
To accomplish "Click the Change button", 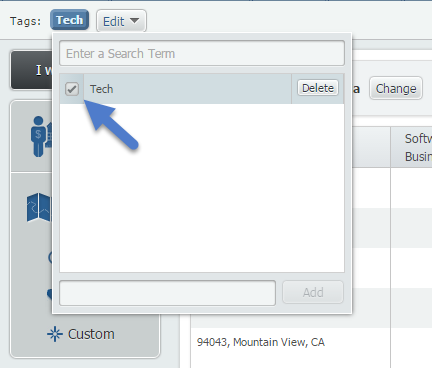I will [x=396, y=88].
